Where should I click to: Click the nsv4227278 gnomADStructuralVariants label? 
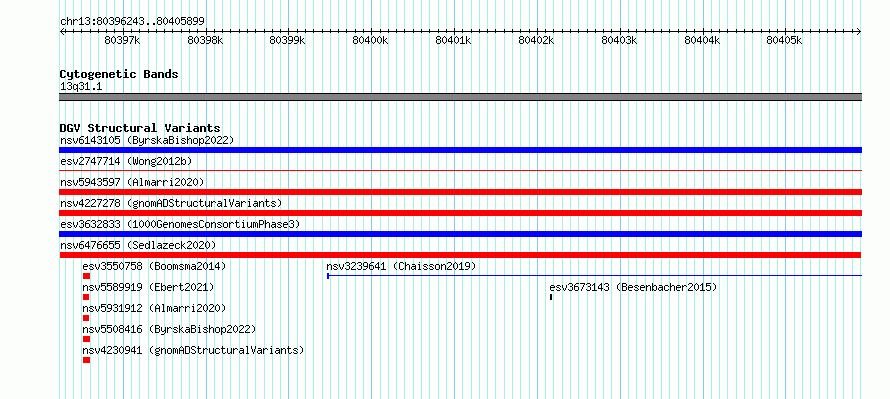tap(171, 203)
